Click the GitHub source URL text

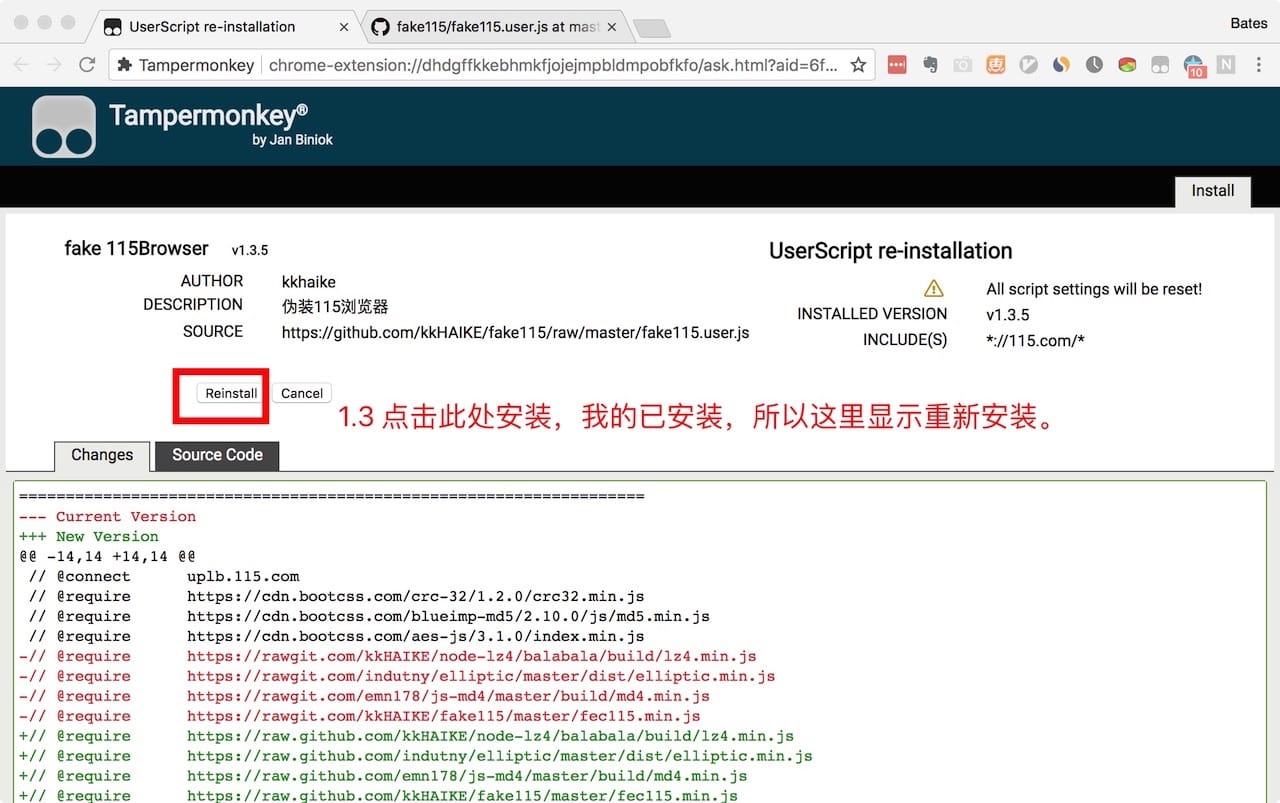(x=516, y=332)
